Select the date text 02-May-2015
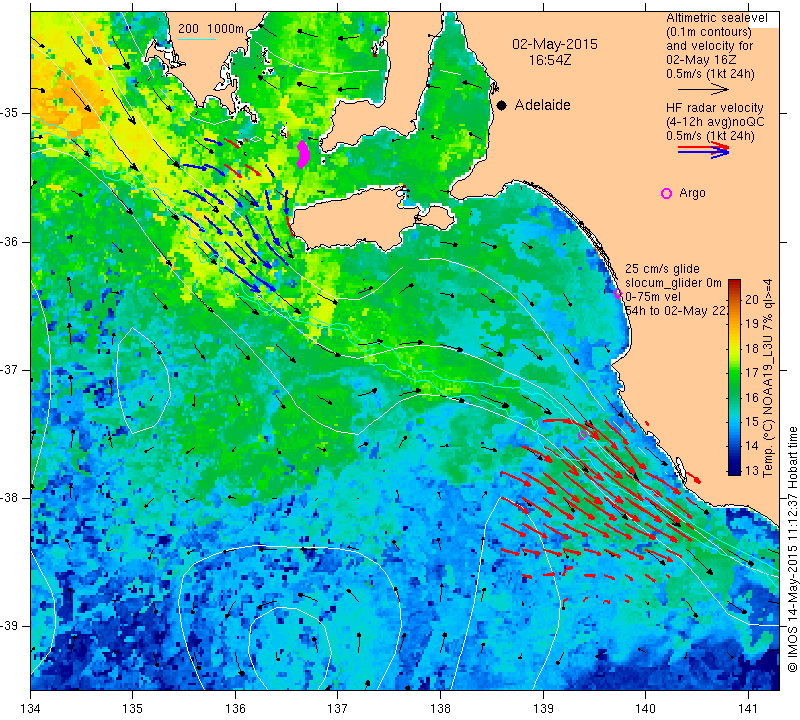The height and width of the screenshot is (720, 800). tap(555, 44)
